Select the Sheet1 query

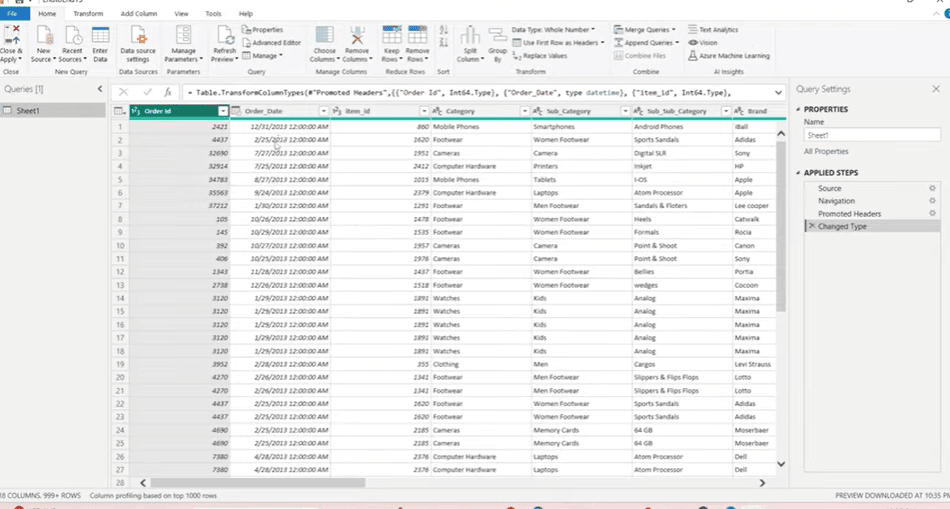point(53,111)
